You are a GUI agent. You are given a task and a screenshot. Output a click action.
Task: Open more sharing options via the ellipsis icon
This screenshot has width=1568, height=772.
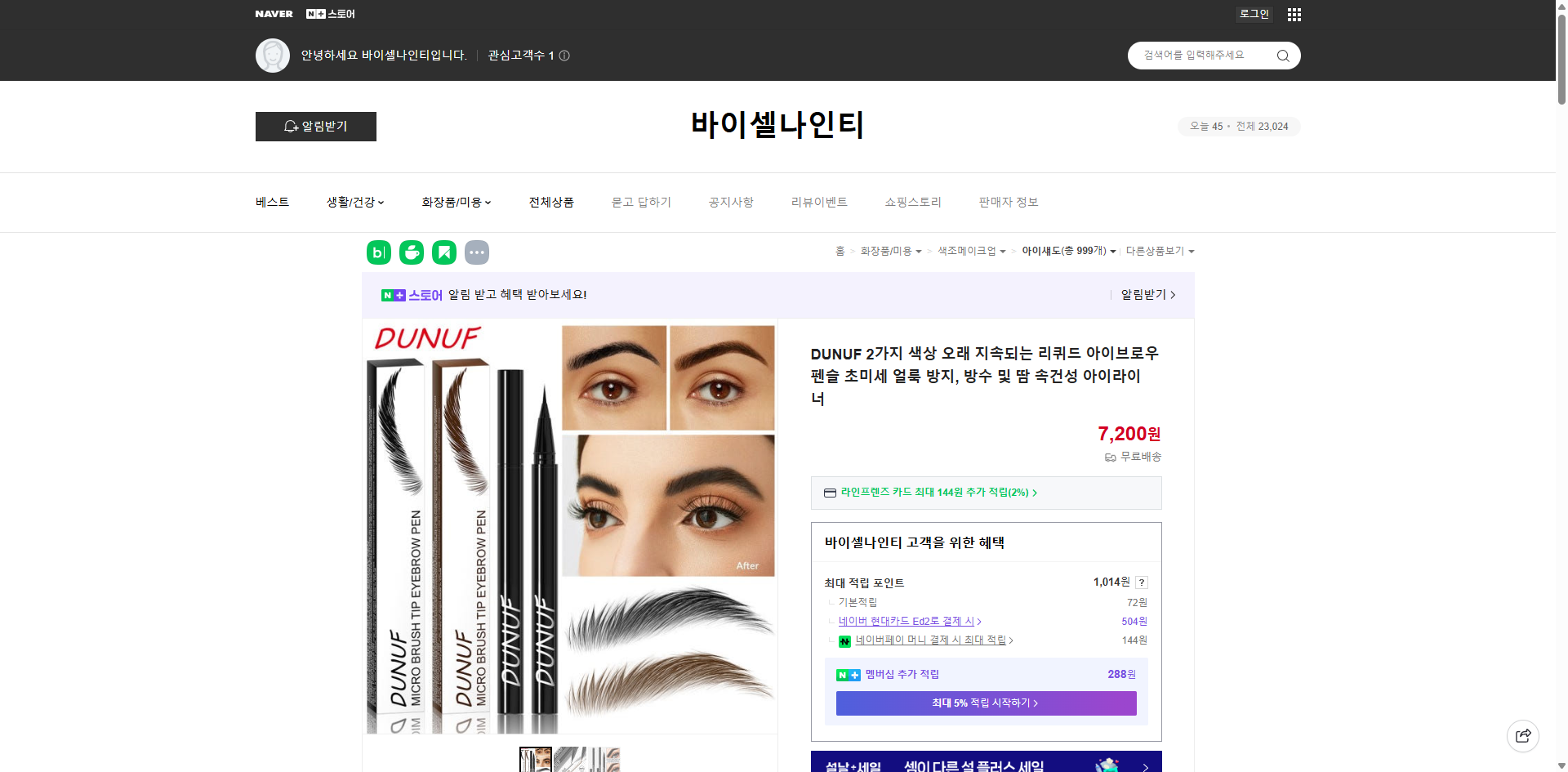click(x=477, y=252)
